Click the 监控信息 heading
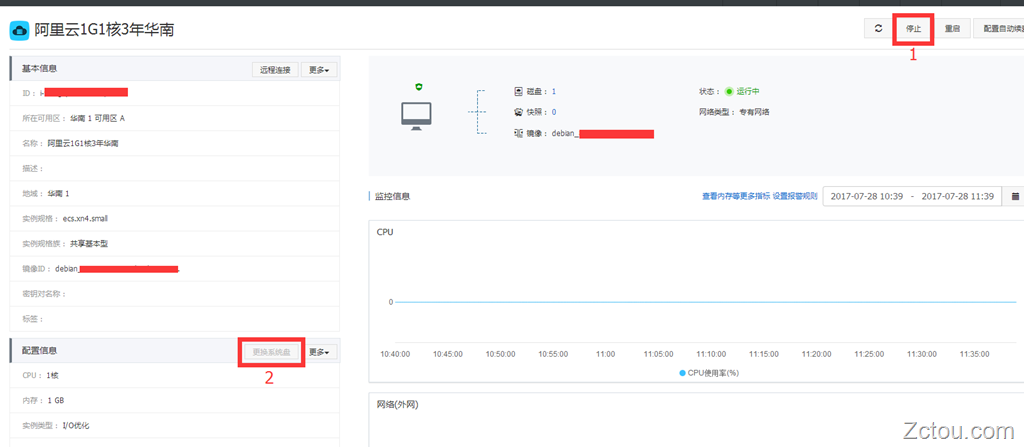This screenshot has height=447, width=1024. 392,196
